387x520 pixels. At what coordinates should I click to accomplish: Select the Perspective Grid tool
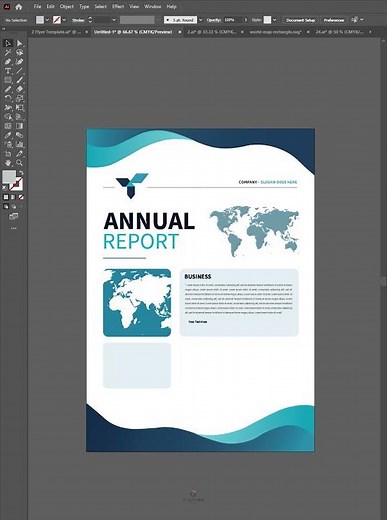19,117
